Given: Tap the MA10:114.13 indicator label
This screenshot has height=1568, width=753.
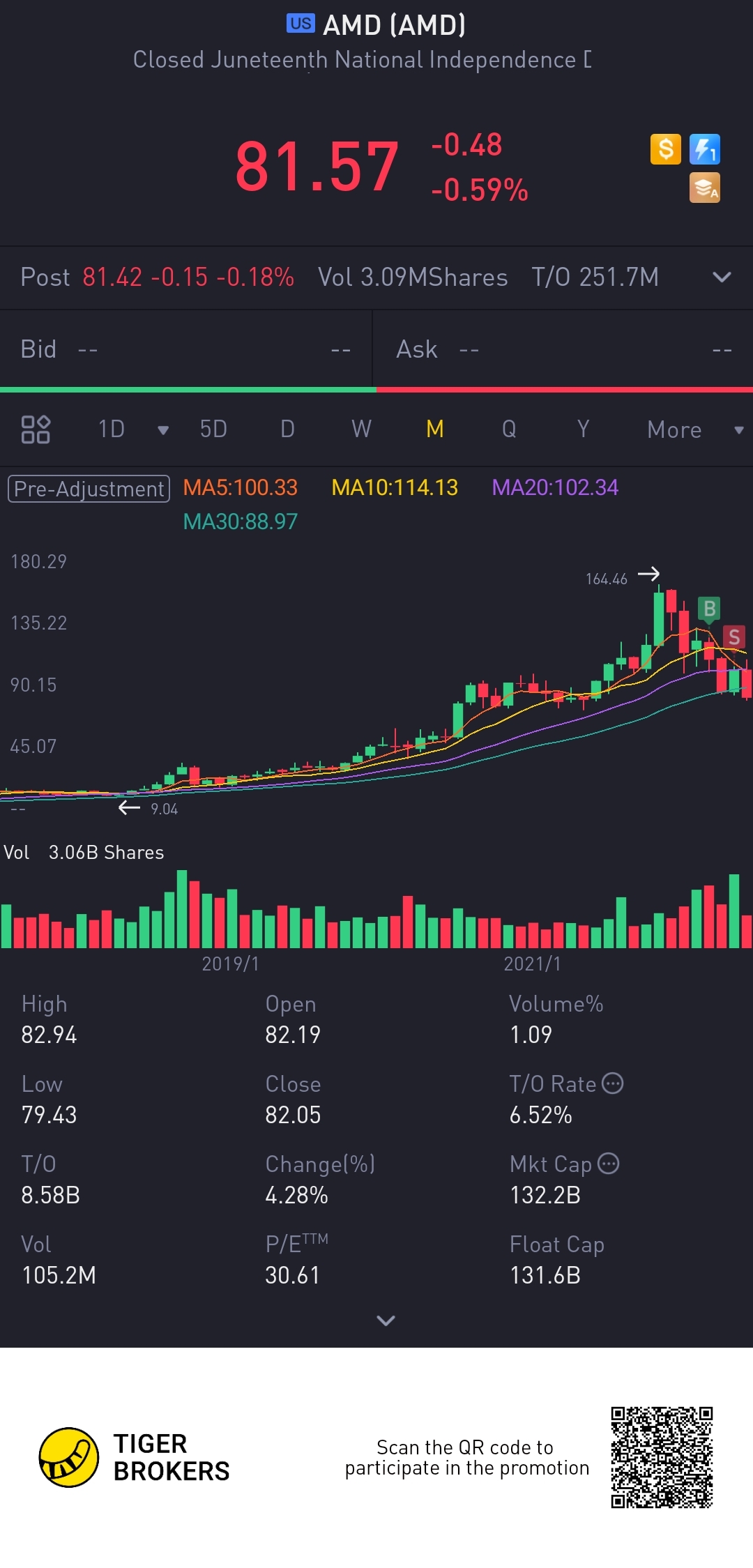Looking at the screenshot, I should (x=395, y=487).
